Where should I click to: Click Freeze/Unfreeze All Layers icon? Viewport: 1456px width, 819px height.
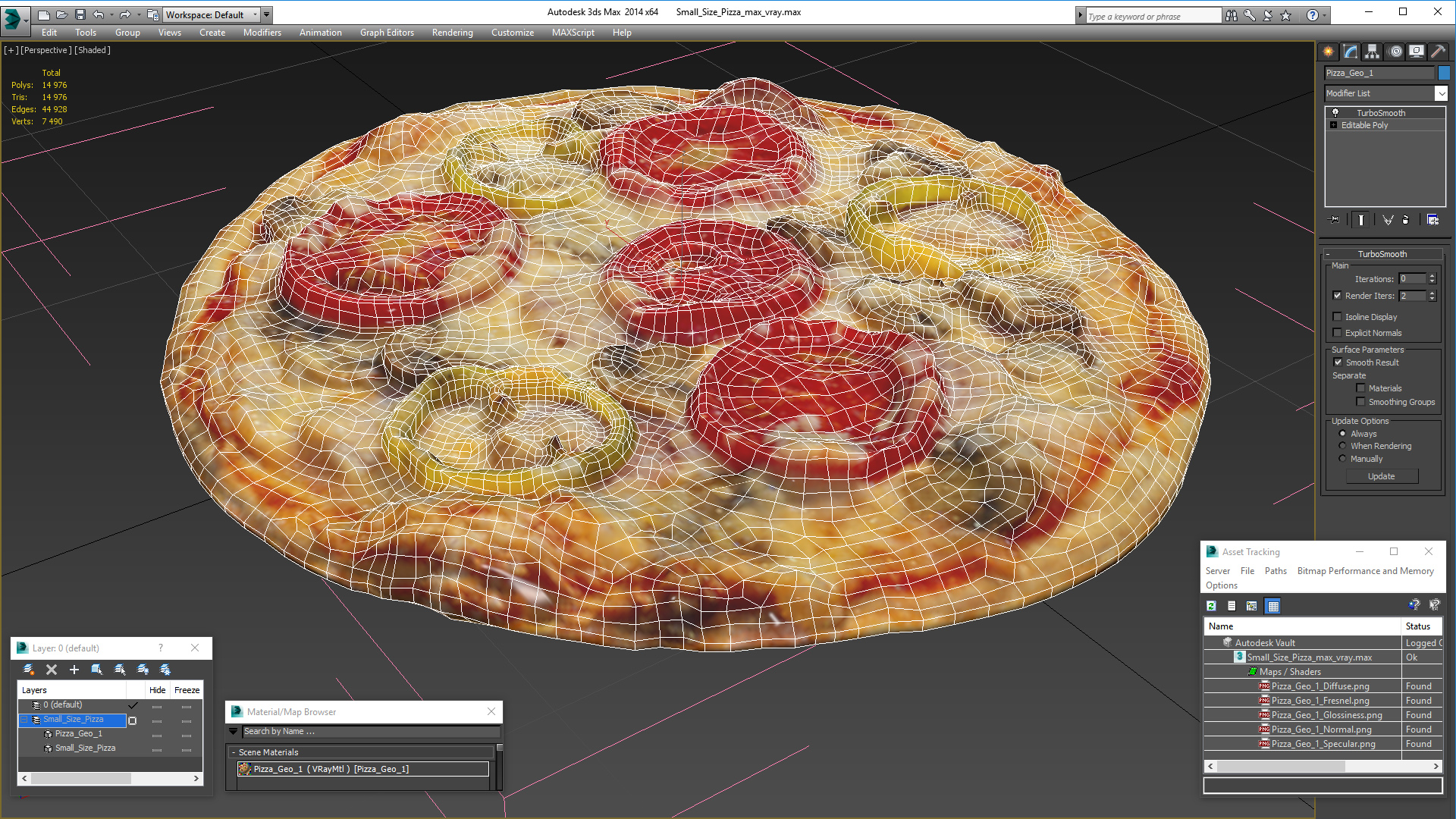click(165, 670)
